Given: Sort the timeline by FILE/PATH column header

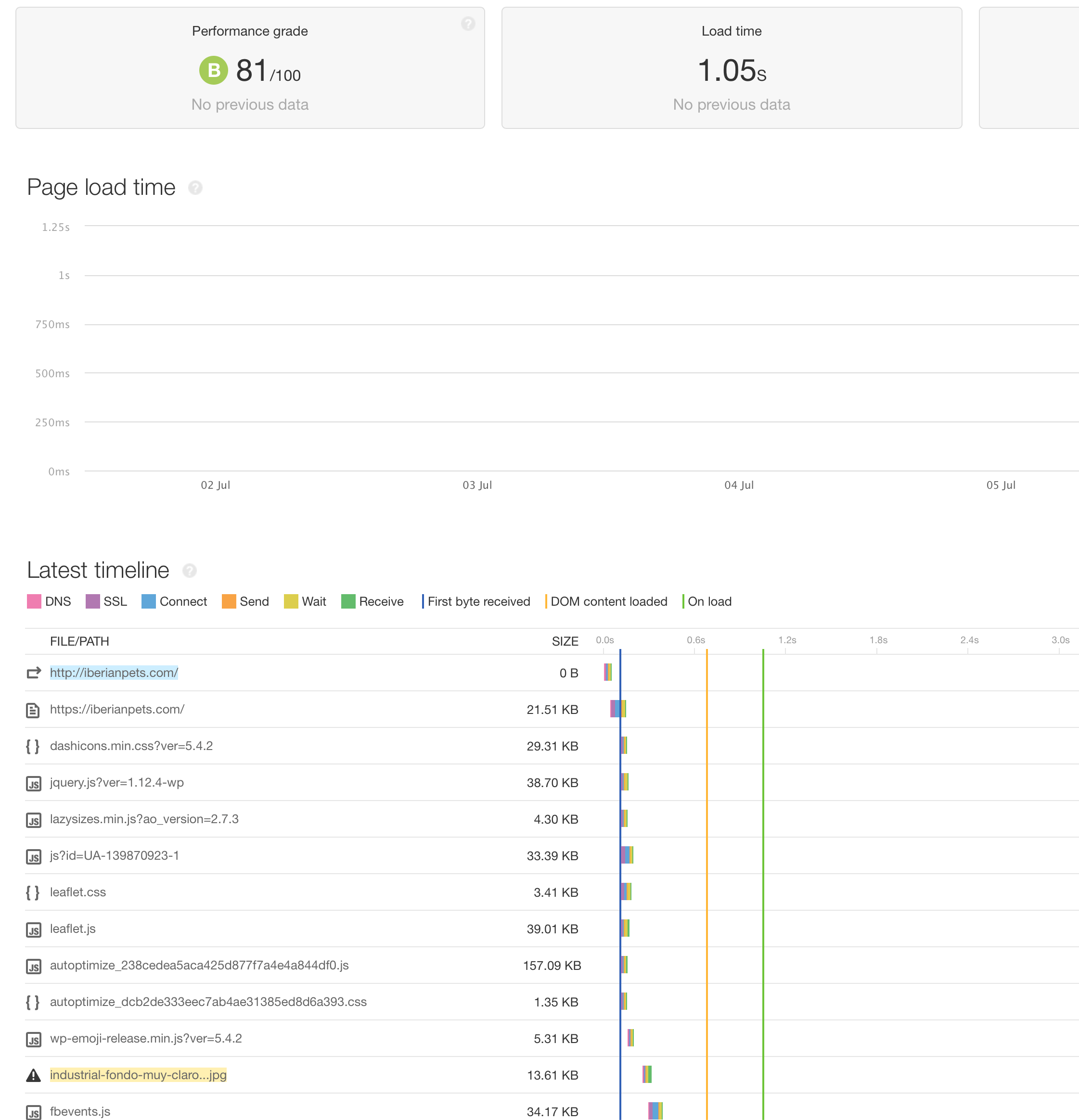Looking at the screenshot, I should point(79,641).
